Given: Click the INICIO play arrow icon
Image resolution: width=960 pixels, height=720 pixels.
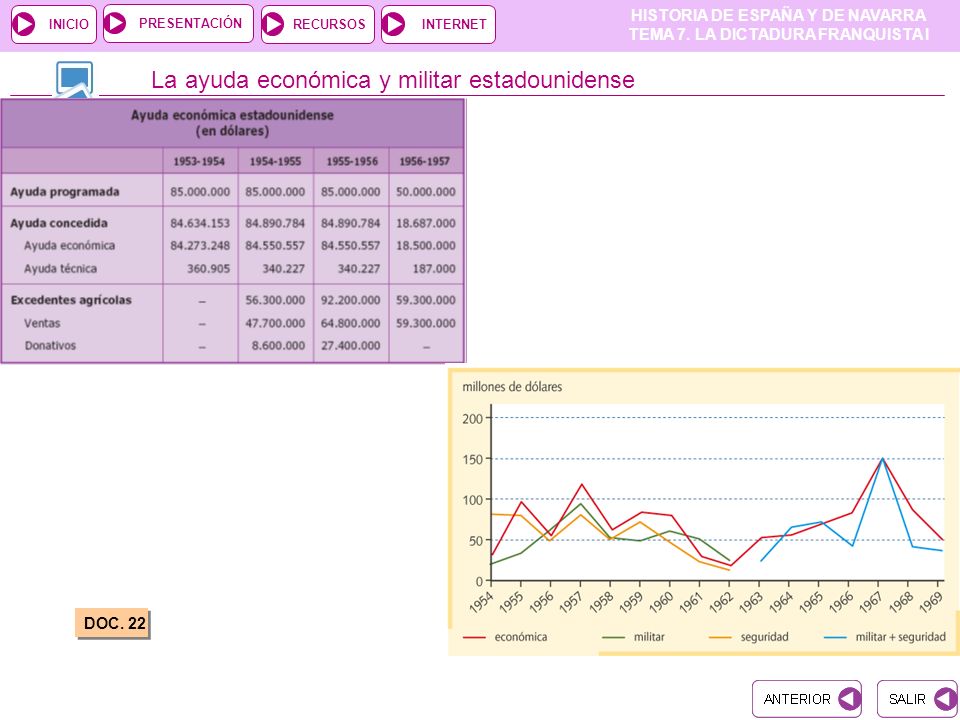Looking at the screenshot, I should coord(24,24).
